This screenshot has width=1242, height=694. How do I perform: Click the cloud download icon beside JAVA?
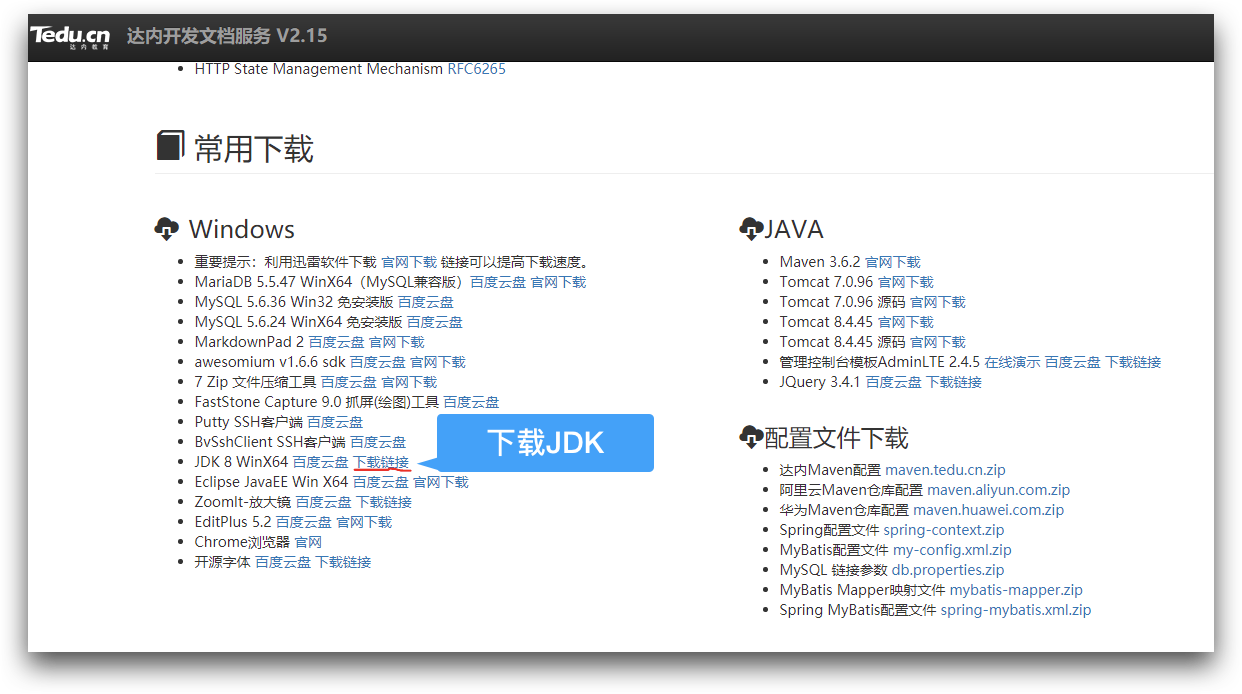(x=751, y=229)
